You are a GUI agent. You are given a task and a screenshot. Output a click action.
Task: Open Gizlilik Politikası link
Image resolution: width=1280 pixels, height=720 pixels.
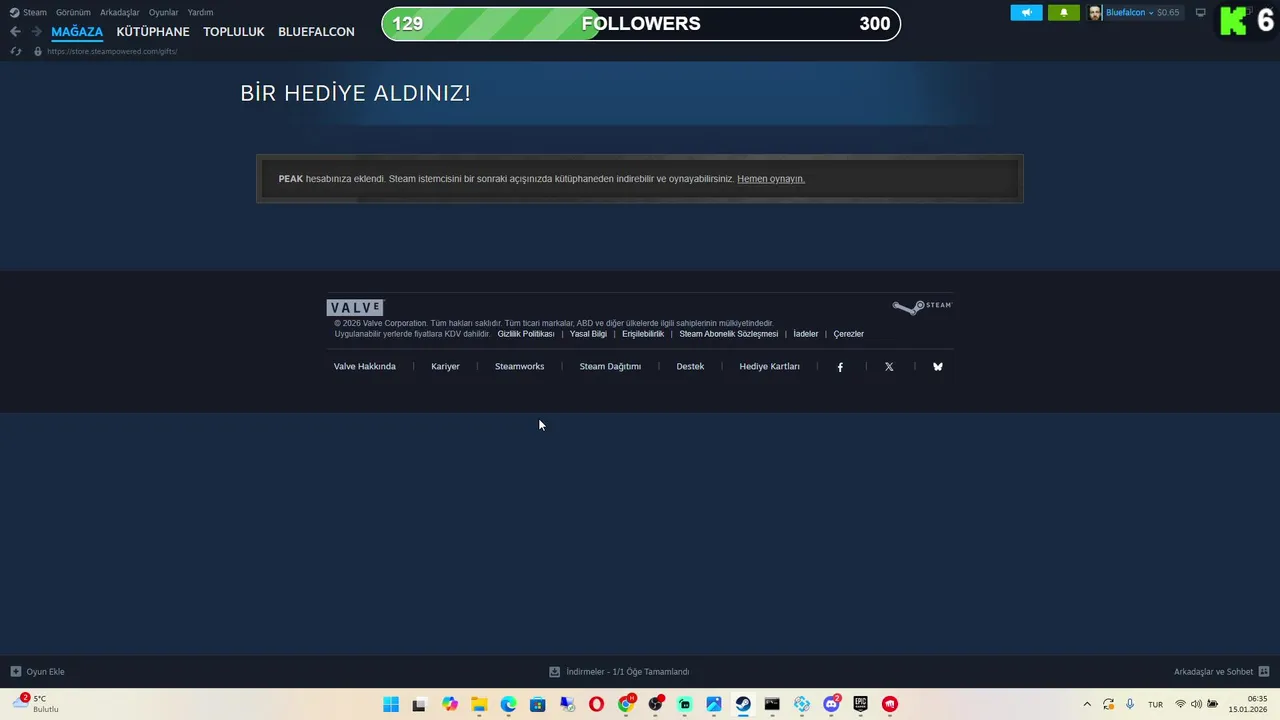(526, 334)
